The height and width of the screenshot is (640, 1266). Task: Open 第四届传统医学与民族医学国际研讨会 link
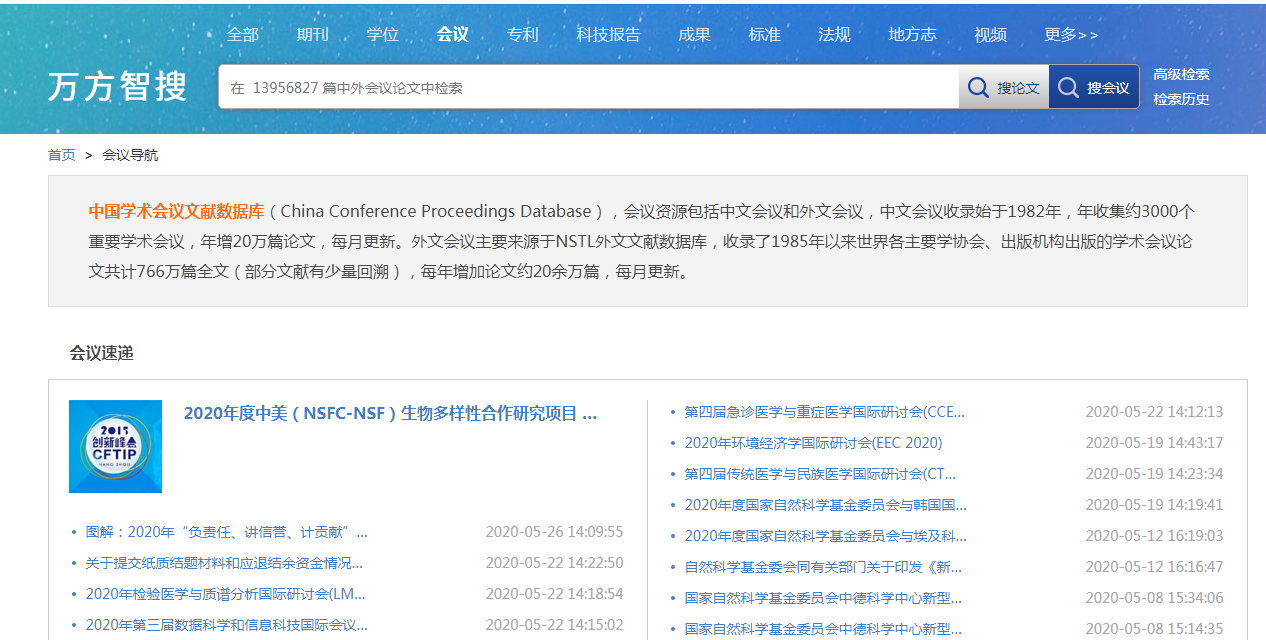[x=820, y=474]
